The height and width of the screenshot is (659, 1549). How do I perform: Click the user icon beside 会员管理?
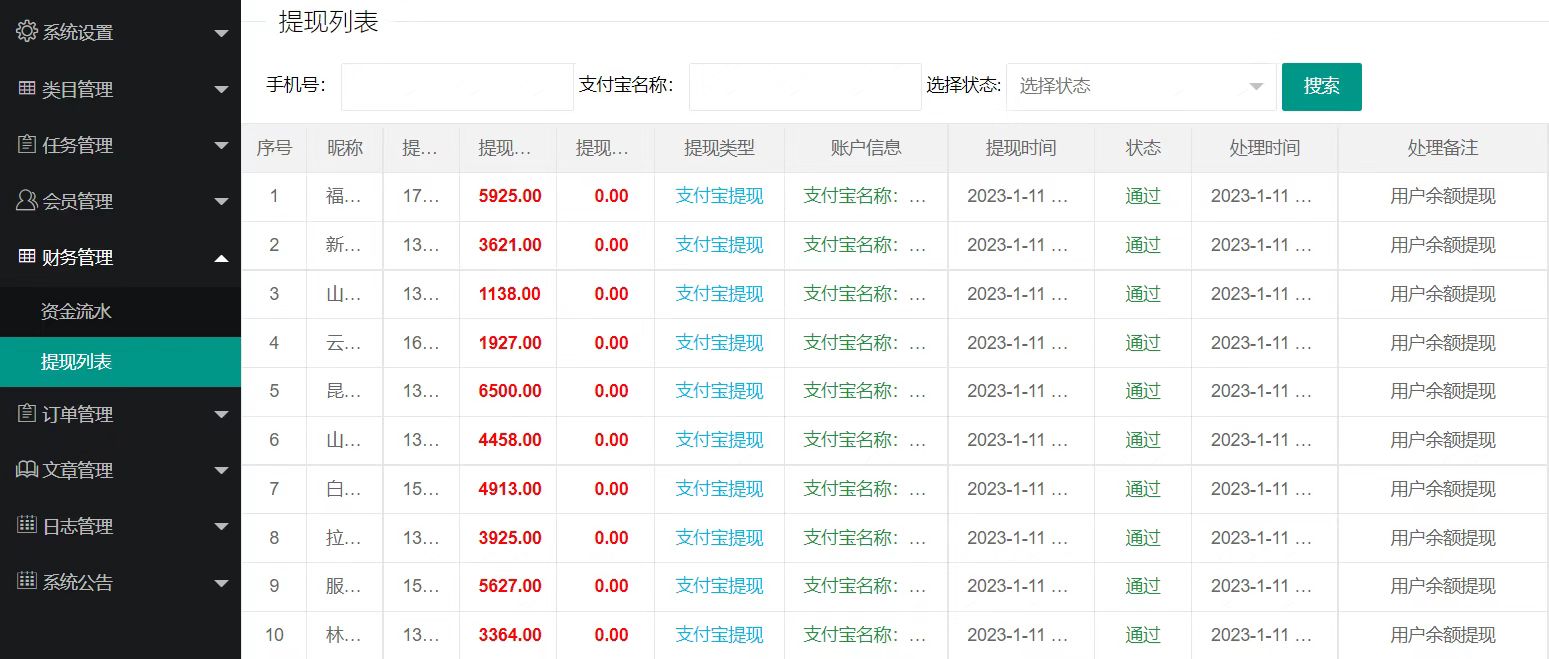coord(27,201)
